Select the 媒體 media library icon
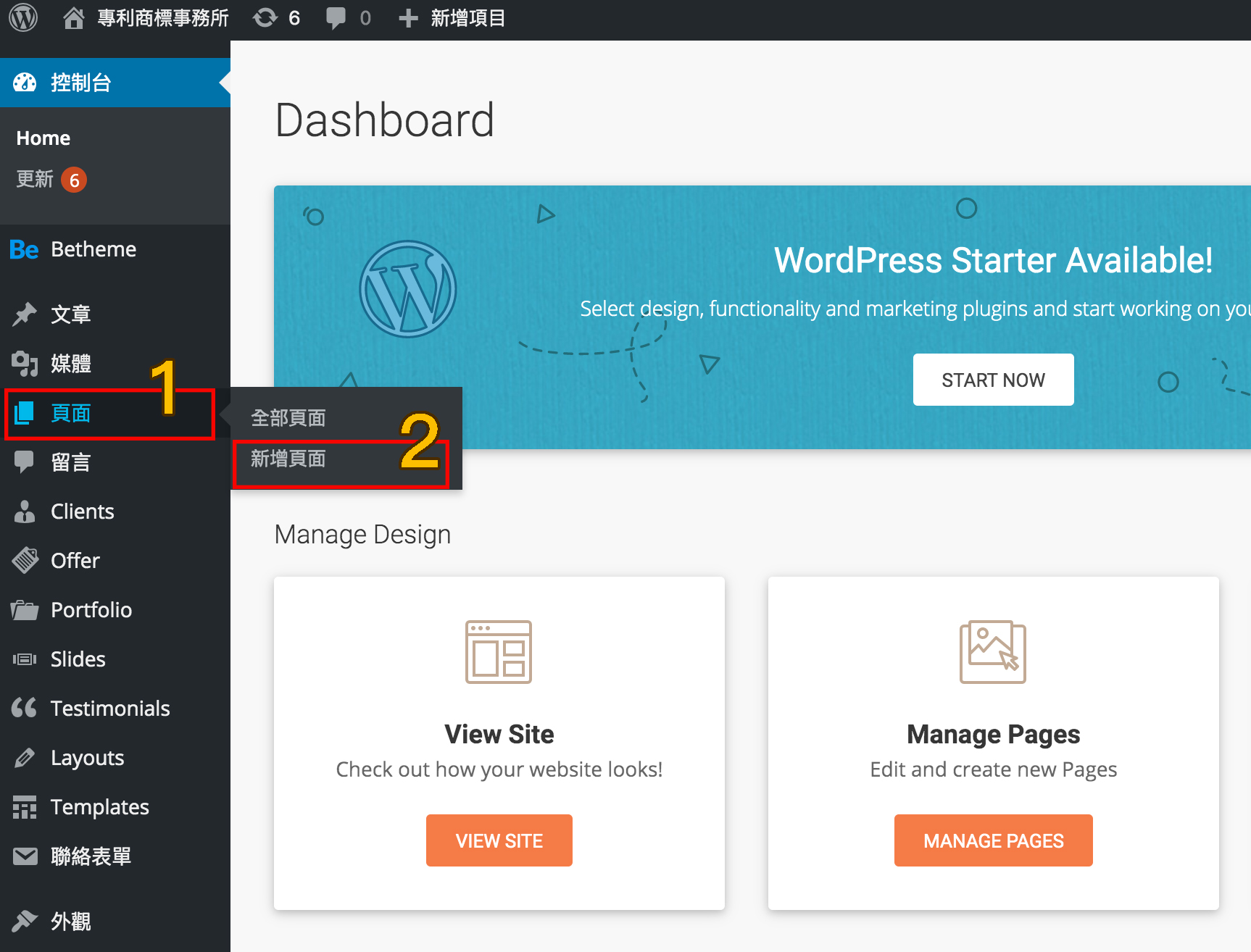 pyautogui.click(x=25, y=364)
